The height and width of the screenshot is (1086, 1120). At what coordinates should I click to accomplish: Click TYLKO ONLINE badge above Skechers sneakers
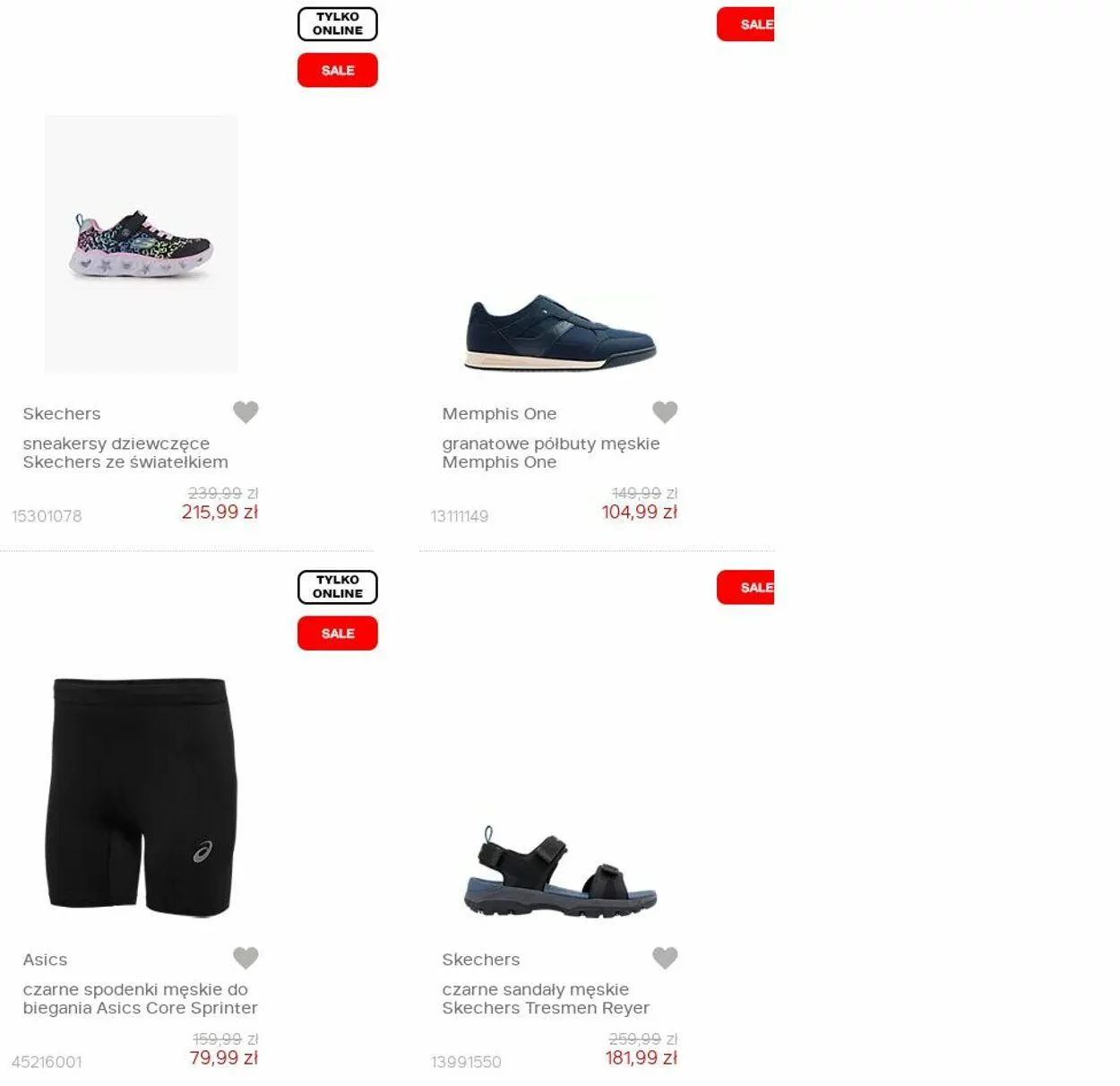338,24
